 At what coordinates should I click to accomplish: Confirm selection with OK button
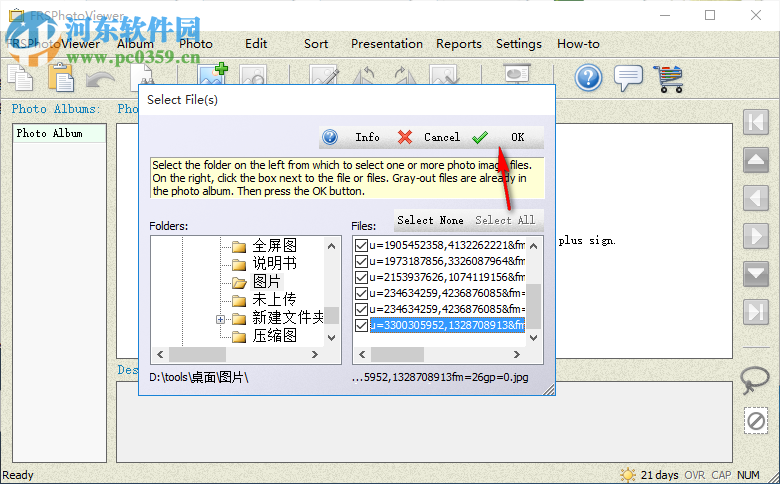(x=517, y=137)
